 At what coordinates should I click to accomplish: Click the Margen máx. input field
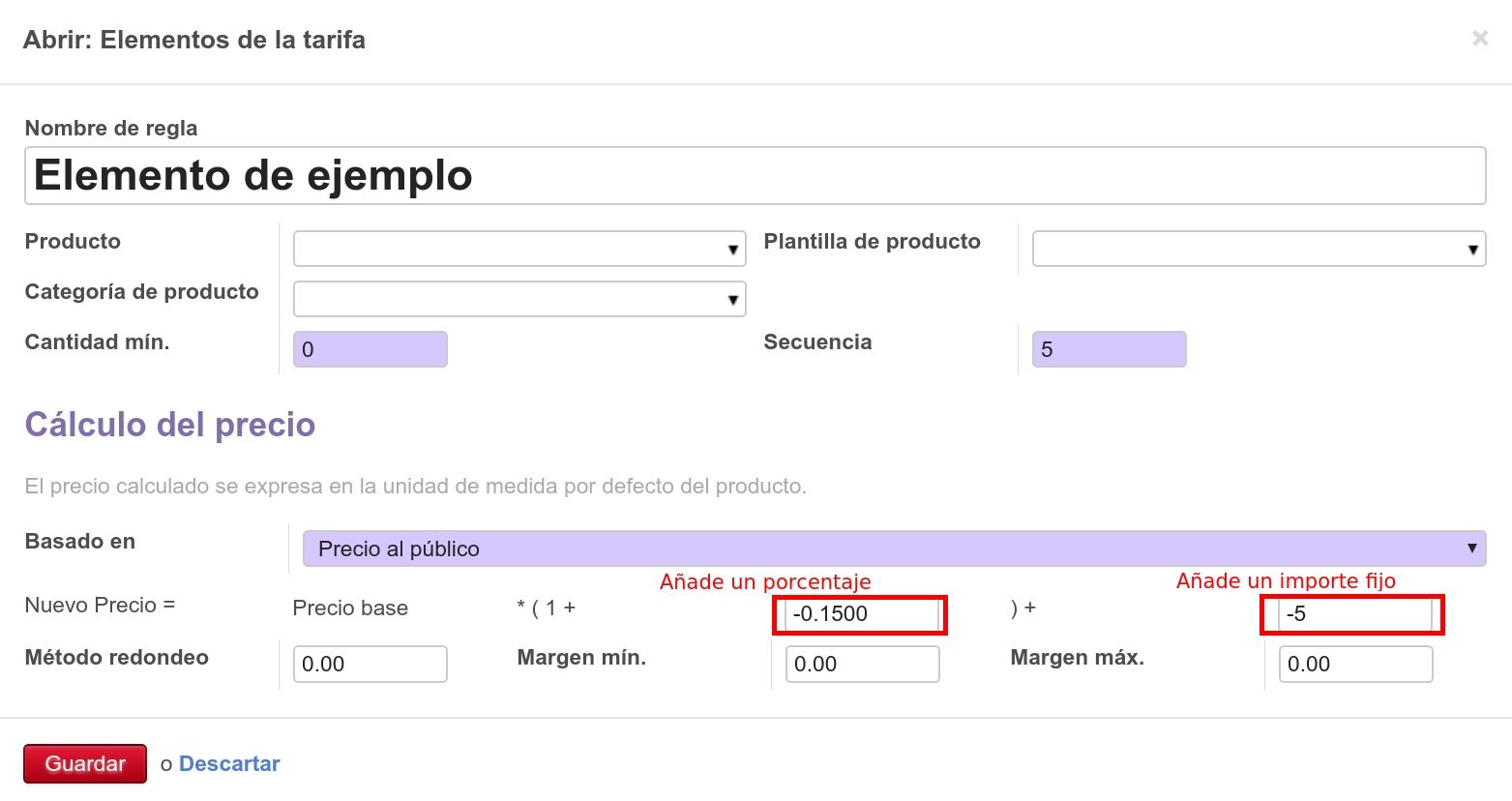coord(1354,665)
